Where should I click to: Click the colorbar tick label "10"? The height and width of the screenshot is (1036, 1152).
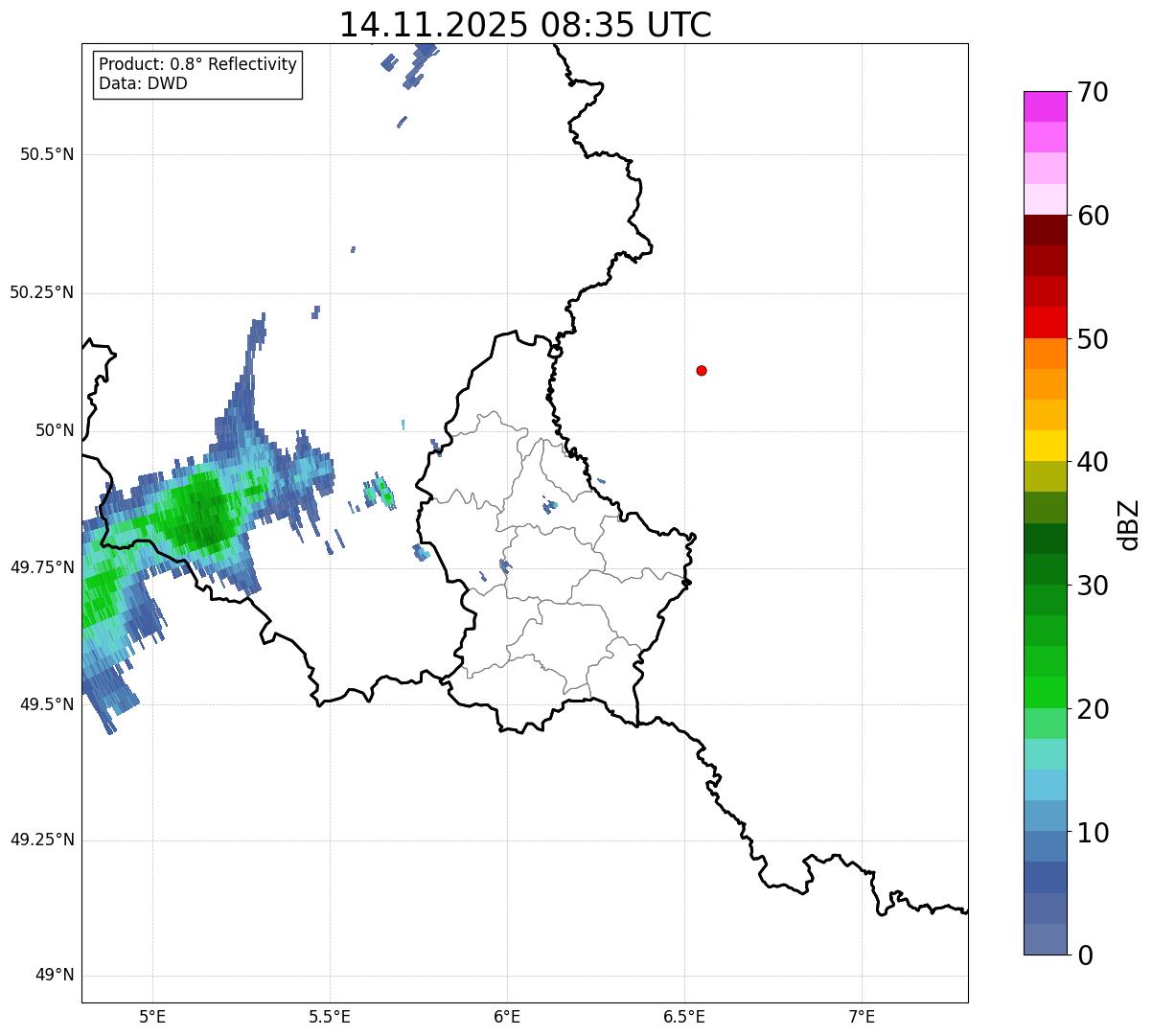point(1093,833)
